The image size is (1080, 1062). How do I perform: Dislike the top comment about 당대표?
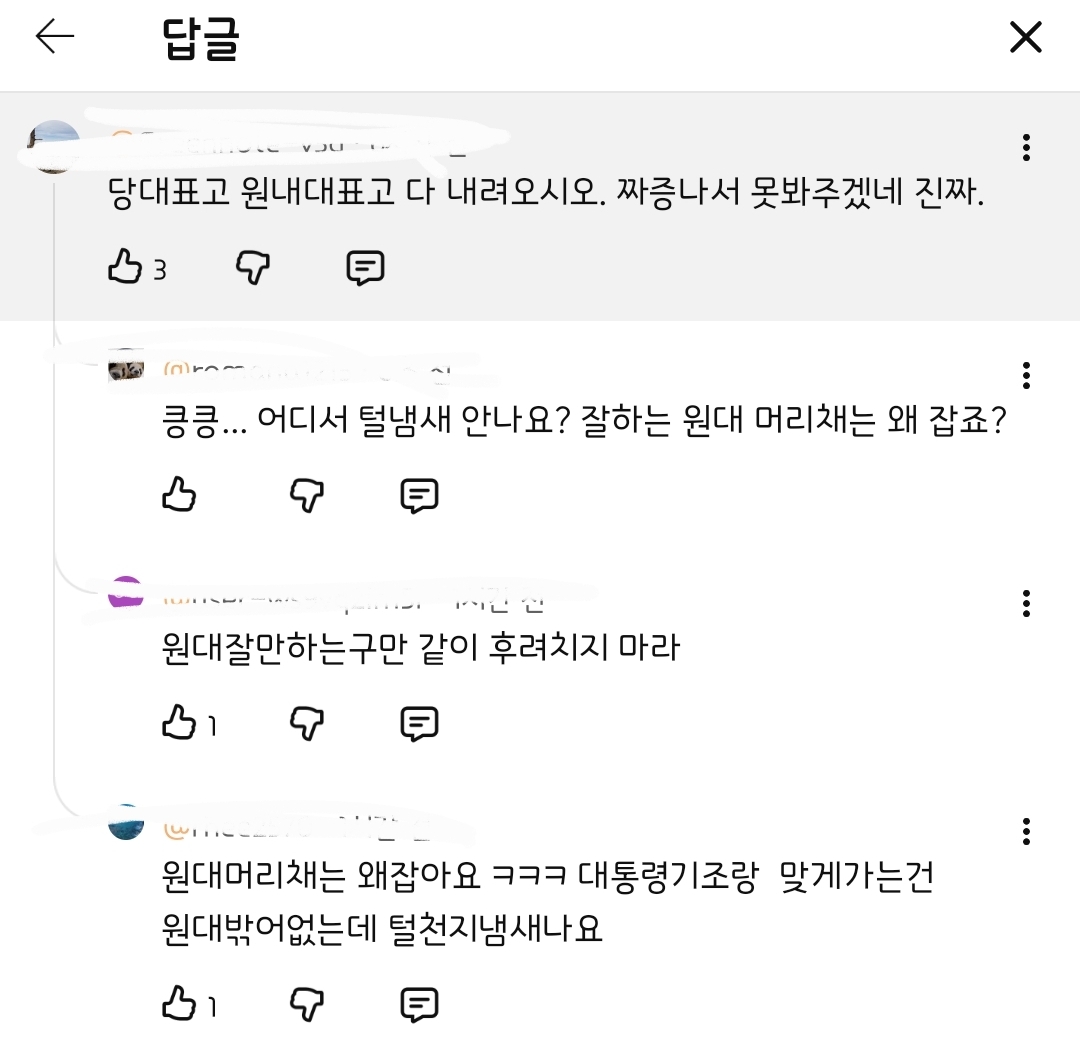point(253,267)
